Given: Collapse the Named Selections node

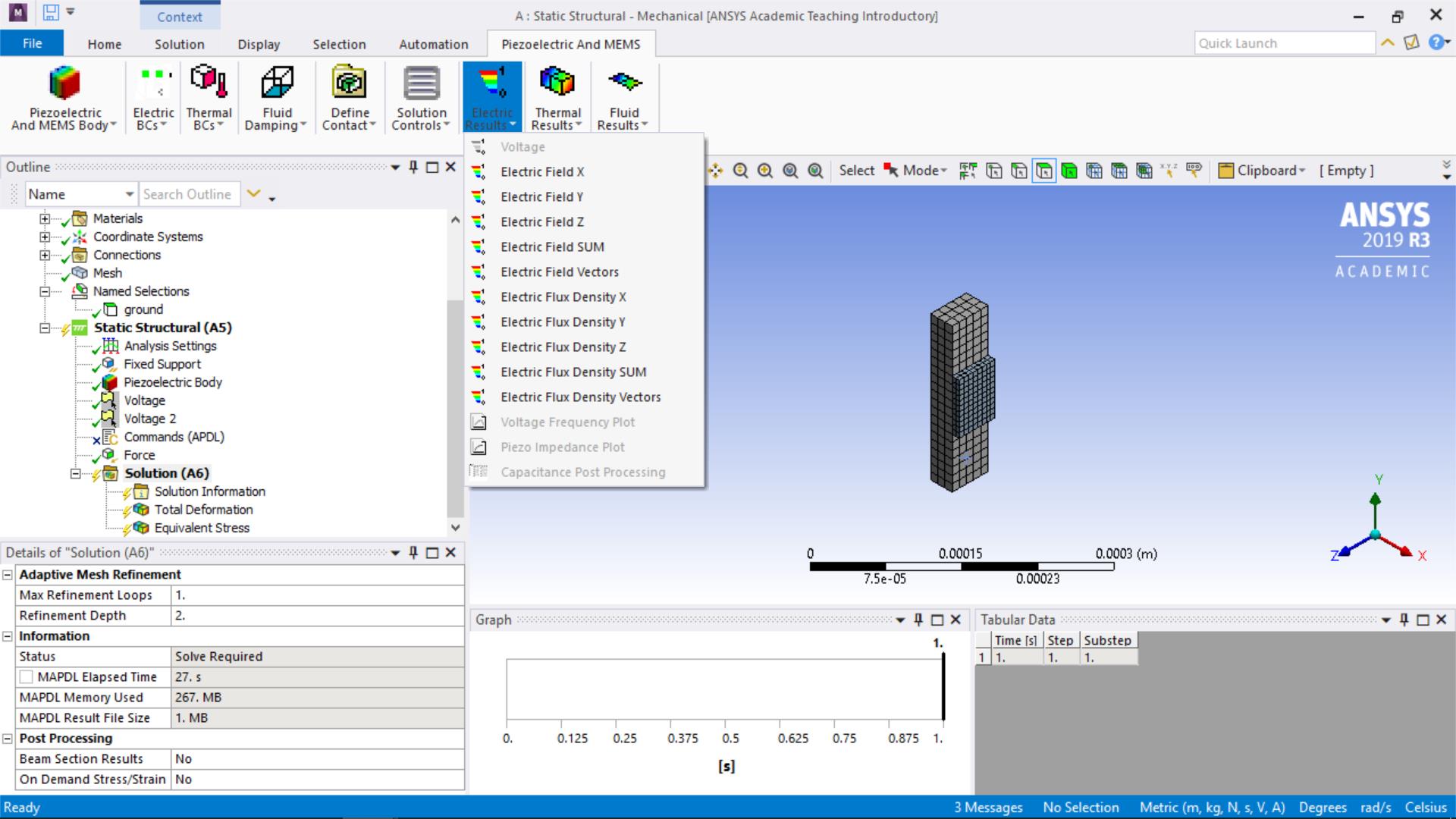Looking at the screenshot, I should click(x=45, y=291).
